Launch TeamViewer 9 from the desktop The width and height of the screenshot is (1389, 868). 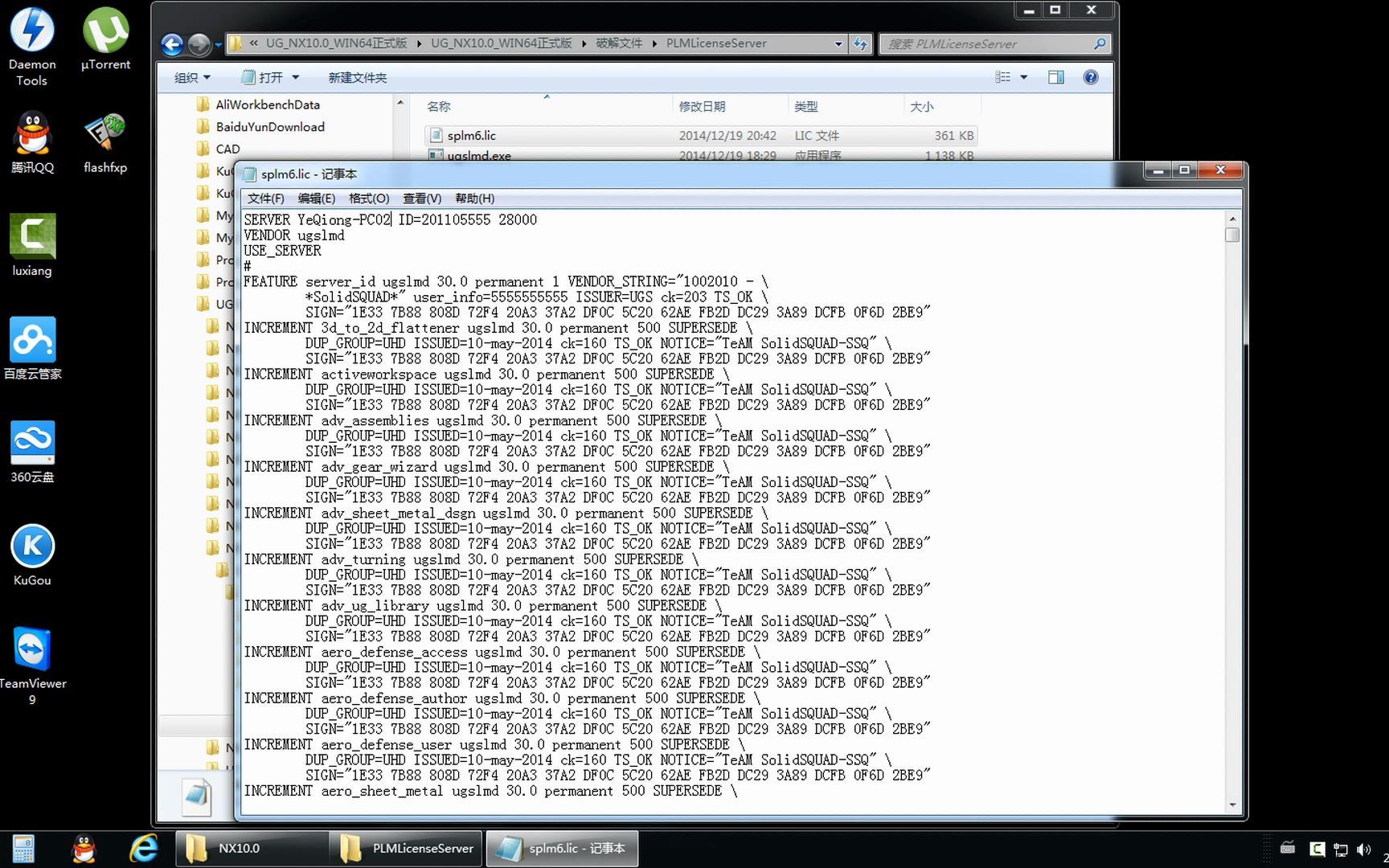32,650
